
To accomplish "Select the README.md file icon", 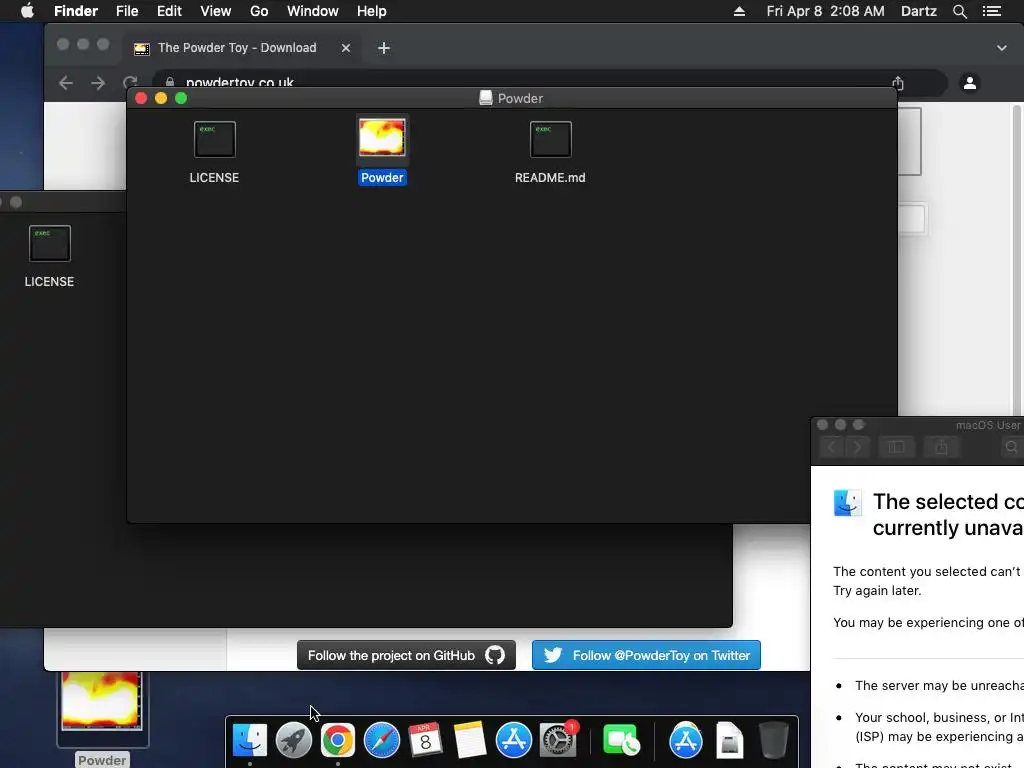I will [550, 139].
